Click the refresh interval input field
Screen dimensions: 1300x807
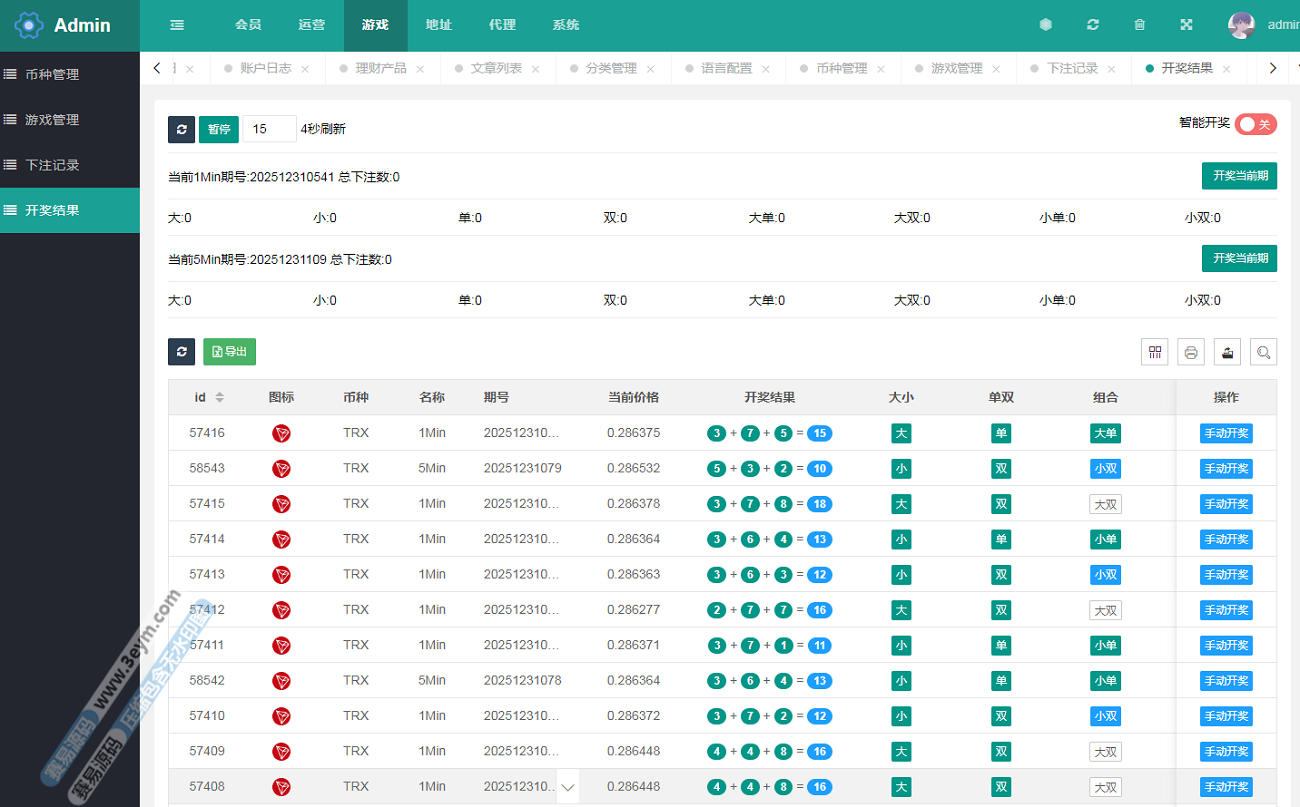(269, 129)
